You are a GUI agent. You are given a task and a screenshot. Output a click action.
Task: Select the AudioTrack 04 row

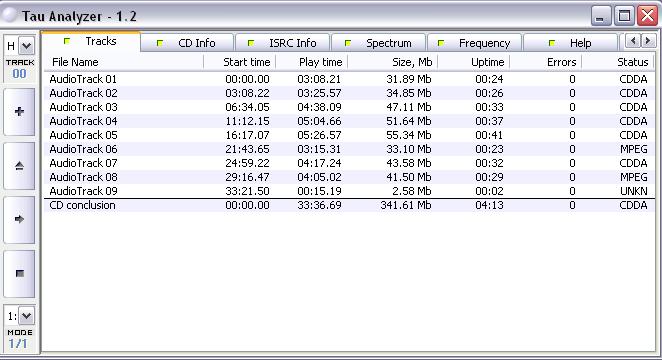[349, 121]
